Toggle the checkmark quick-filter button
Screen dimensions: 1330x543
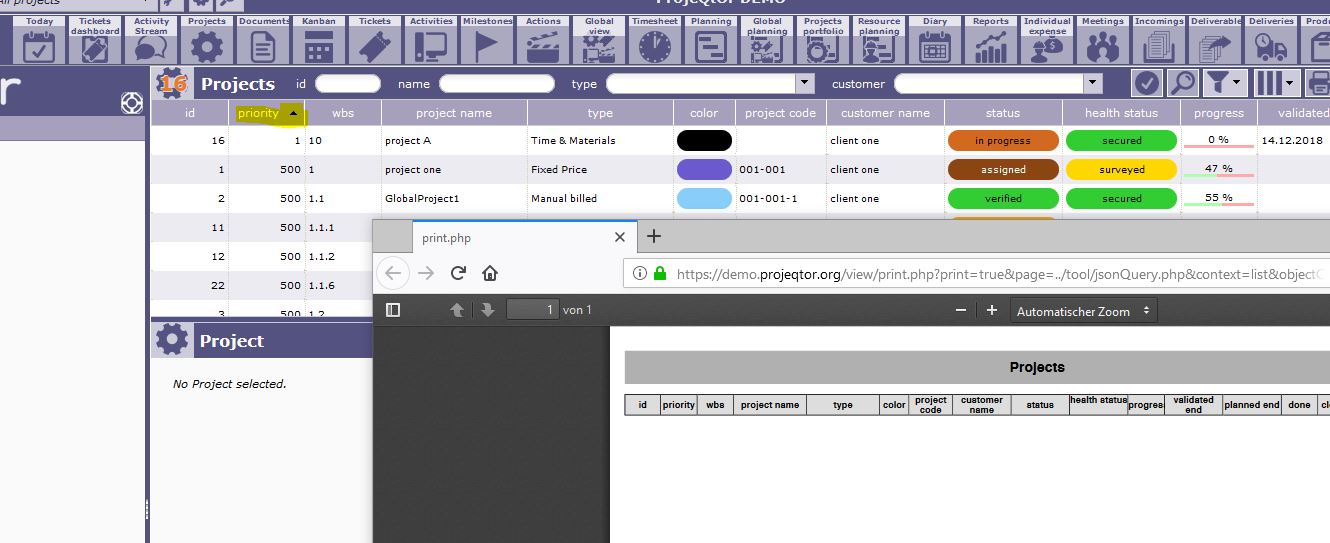point(1146,83)
